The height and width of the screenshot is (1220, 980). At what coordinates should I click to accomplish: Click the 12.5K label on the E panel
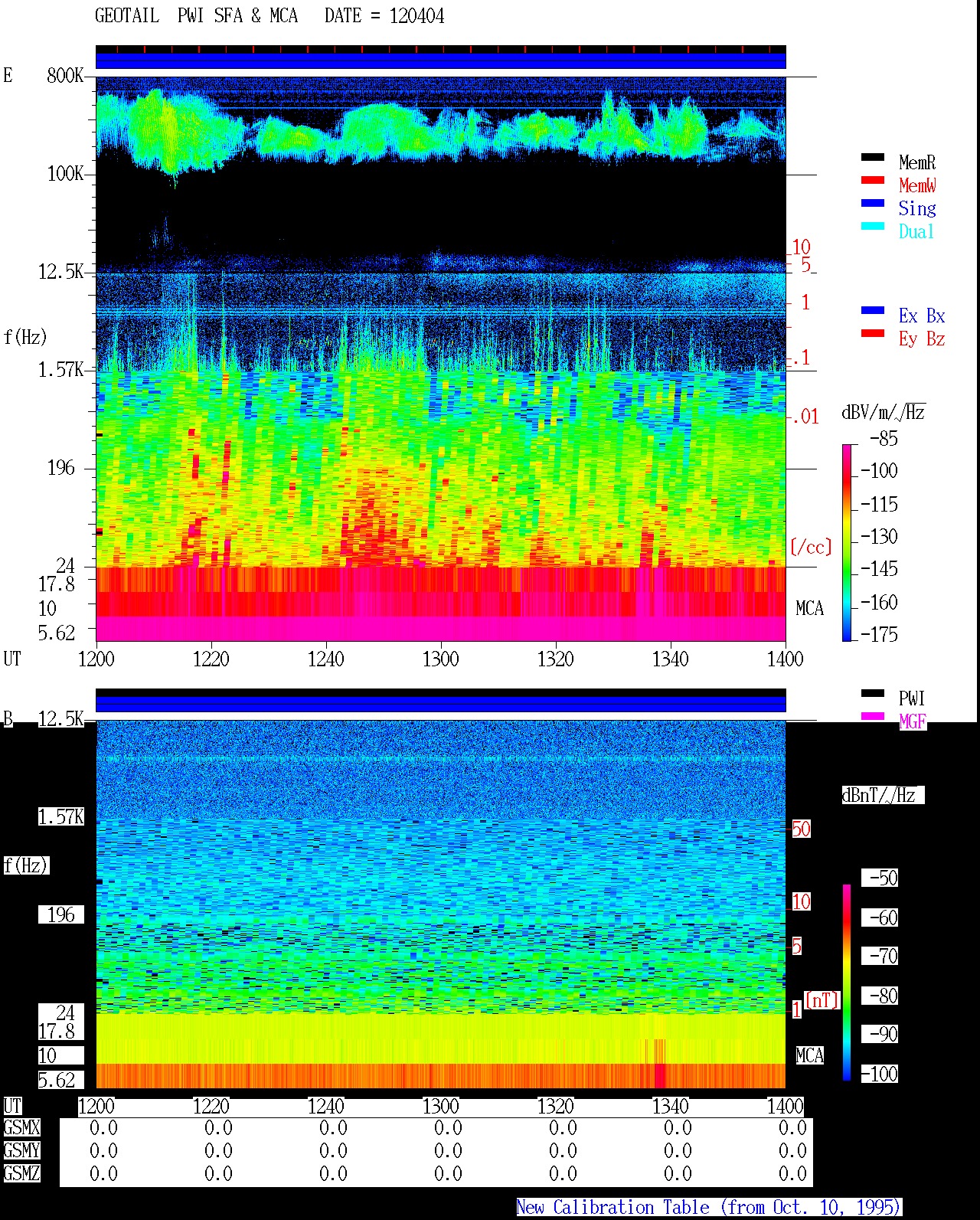pyautogui.click(x=60, y=272)
